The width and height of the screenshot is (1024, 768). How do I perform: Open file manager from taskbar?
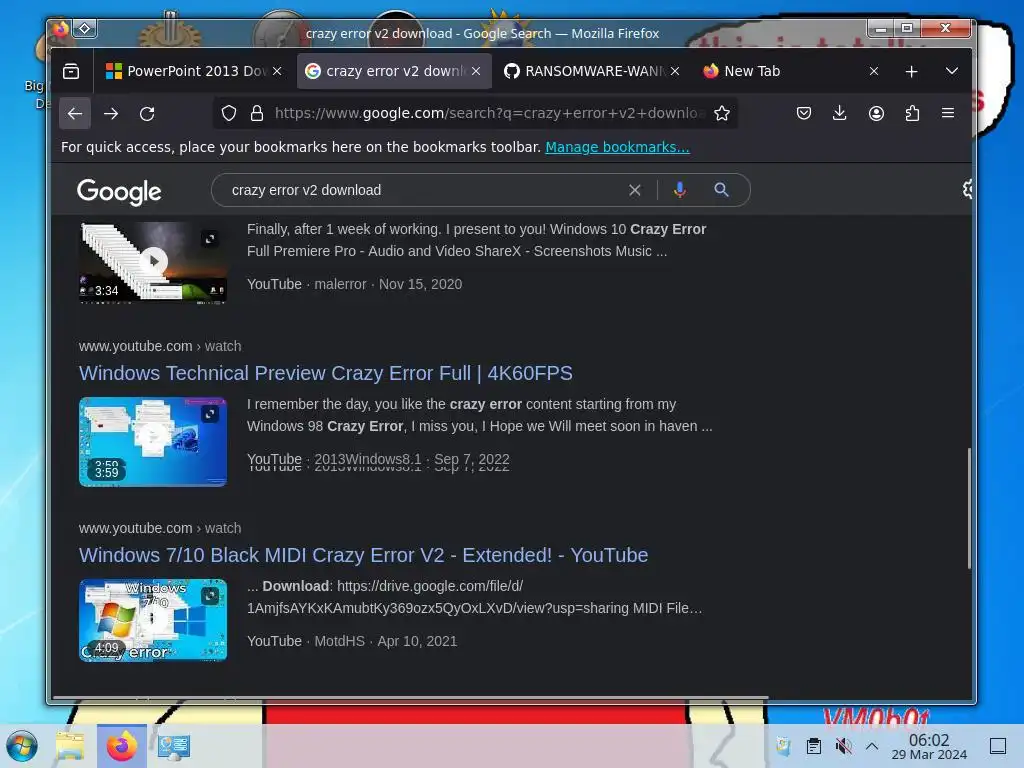tap(70, 746)
